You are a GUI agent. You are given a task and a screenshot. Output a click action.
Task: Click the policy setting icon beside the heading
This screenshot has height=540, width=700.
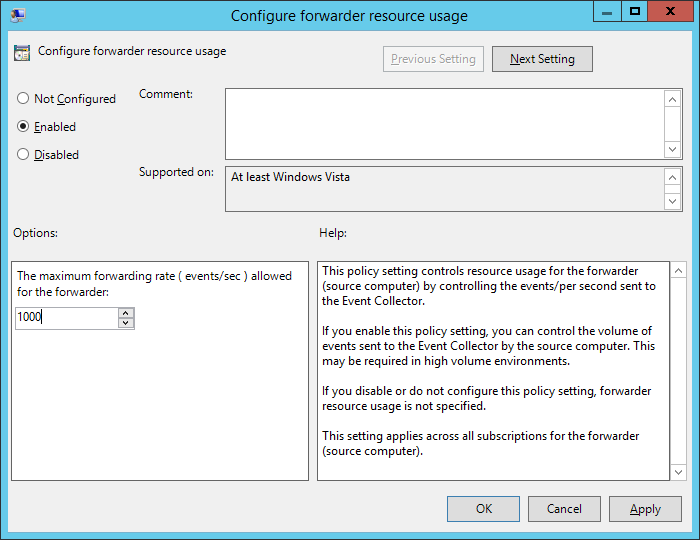(22, 53)
